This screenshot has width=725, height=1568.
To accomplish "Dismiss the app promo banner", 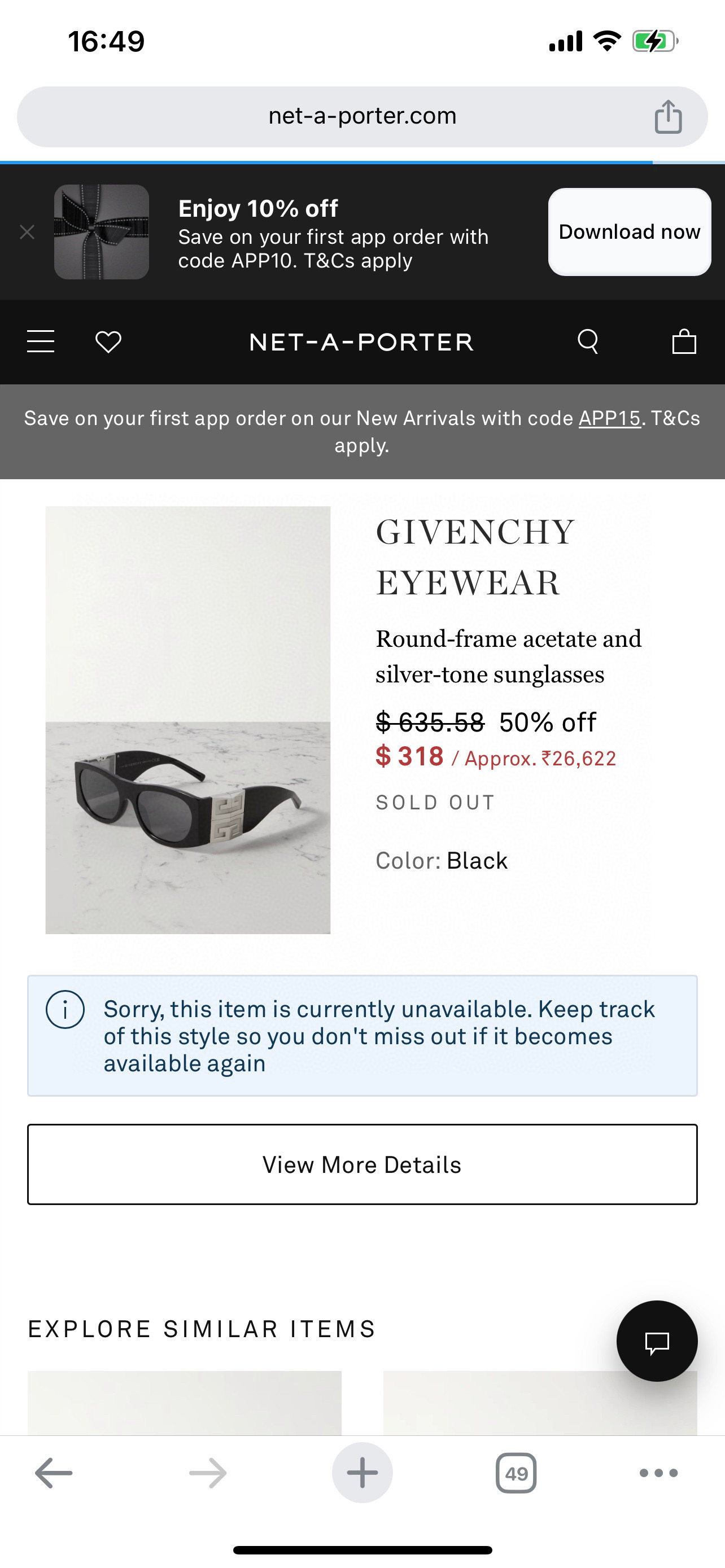I will [27, 232].
